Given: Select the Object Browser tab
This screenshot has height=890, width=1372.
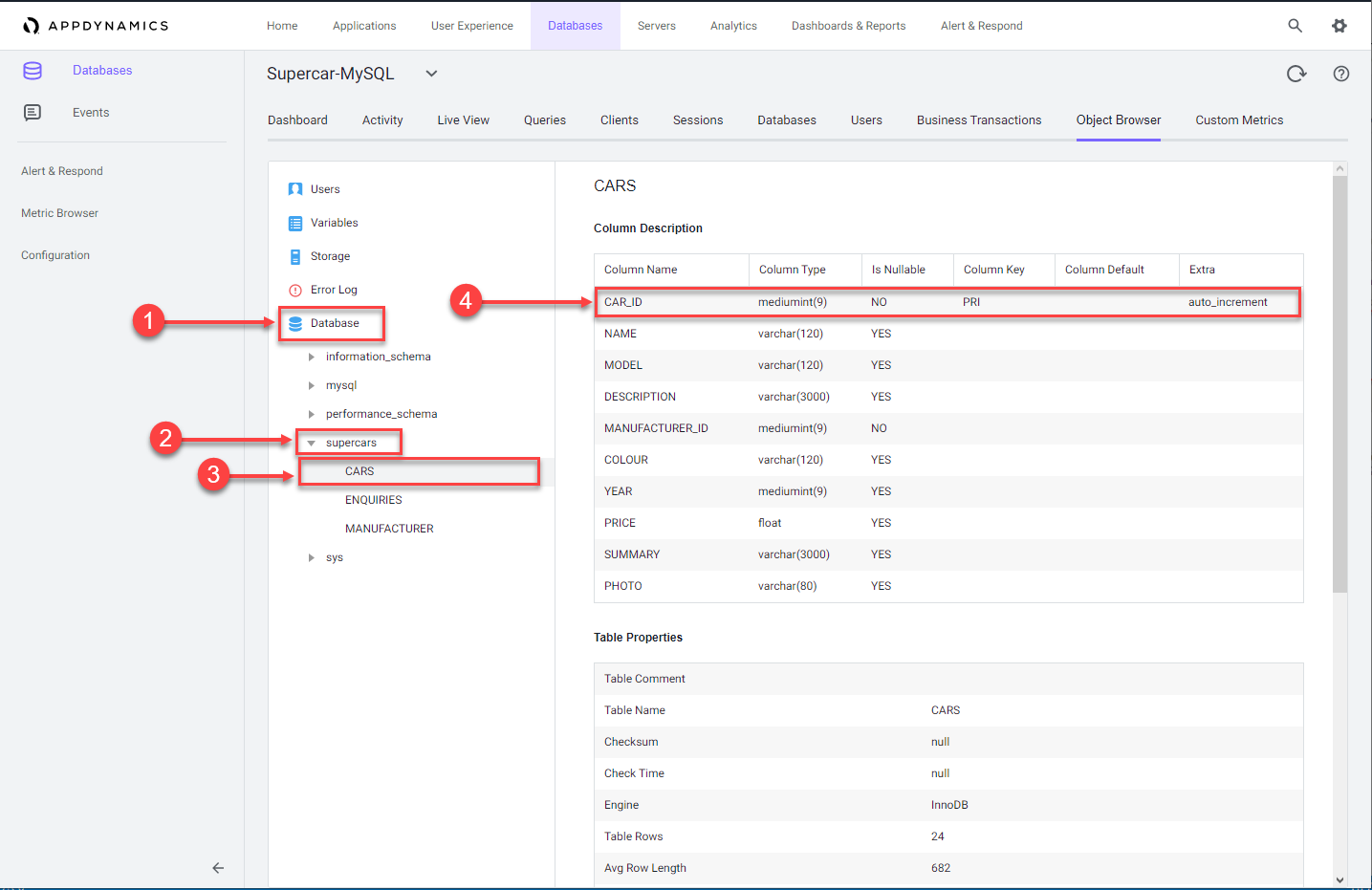Looking at the screenshot, I should pyautogui.click(x=1119, y=119).
